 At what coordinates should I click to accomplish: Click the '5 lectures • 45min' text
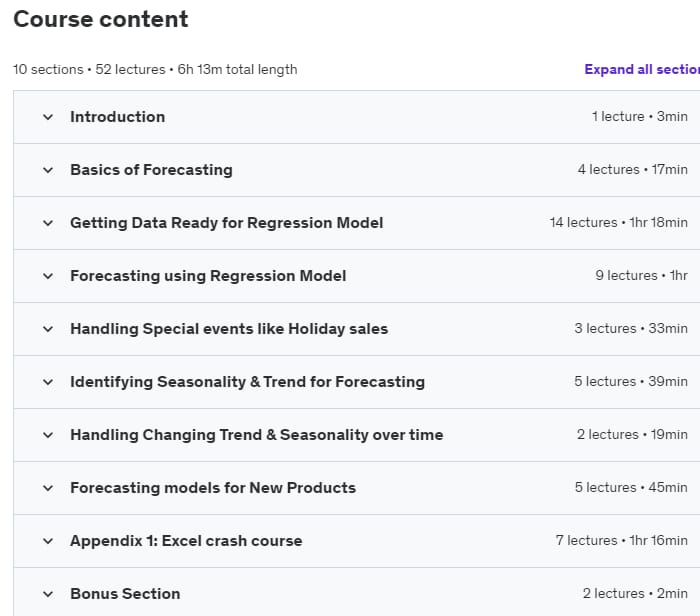click(631, 487)
